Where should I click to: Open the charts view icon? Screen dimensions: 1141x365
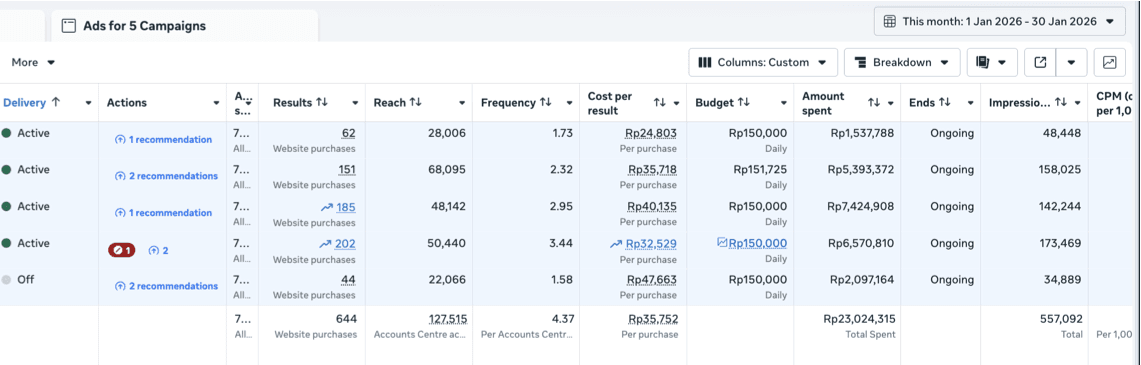1109,63
